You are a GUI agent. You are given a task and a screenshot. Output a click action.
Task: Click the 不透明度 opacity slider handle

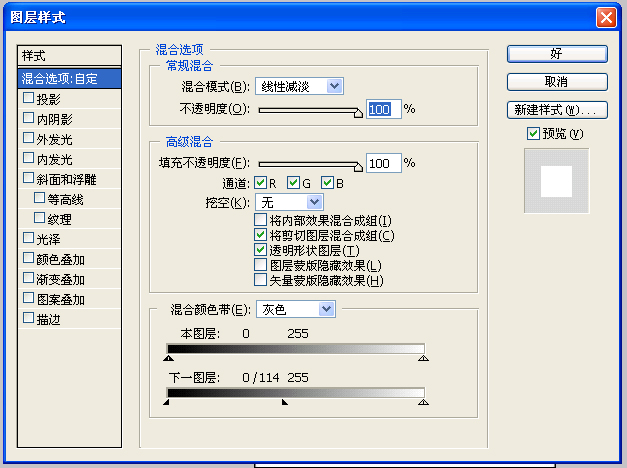point(358,113)
